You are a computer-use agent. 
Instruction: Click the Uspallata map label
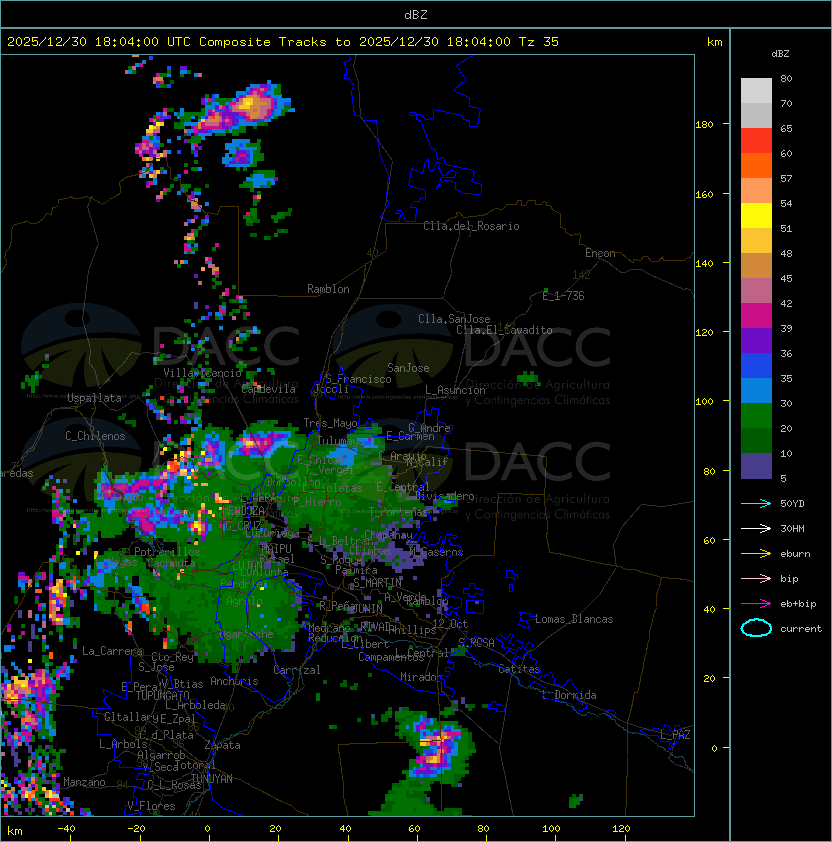coord(94,398)
